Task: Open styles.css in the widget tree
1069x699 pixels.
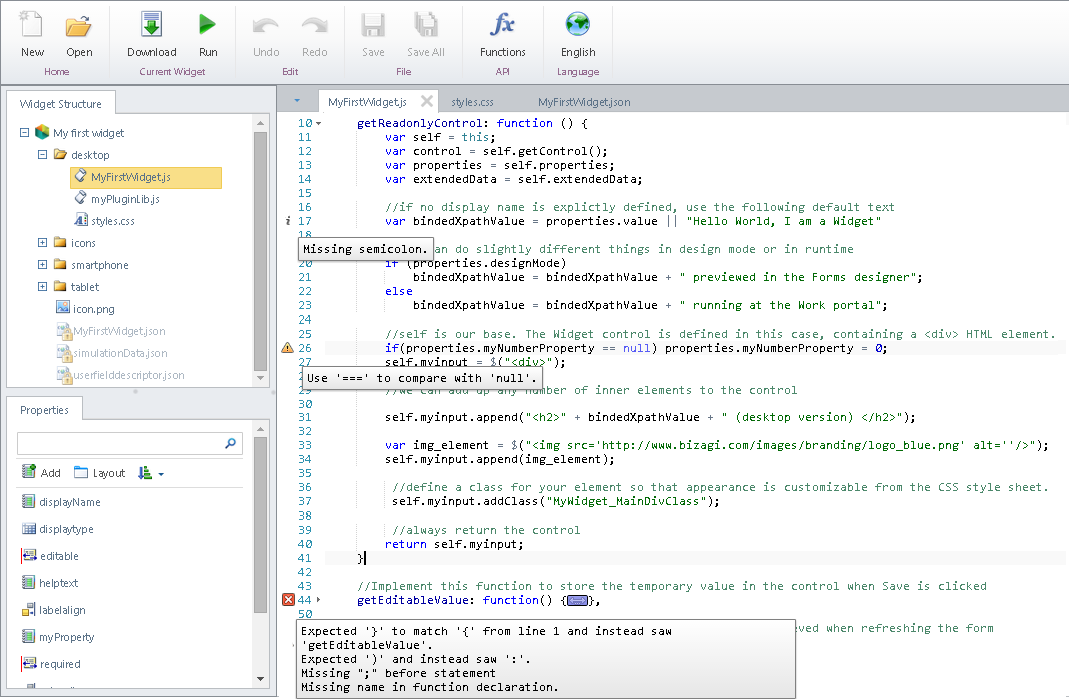Action: (112, 221)
